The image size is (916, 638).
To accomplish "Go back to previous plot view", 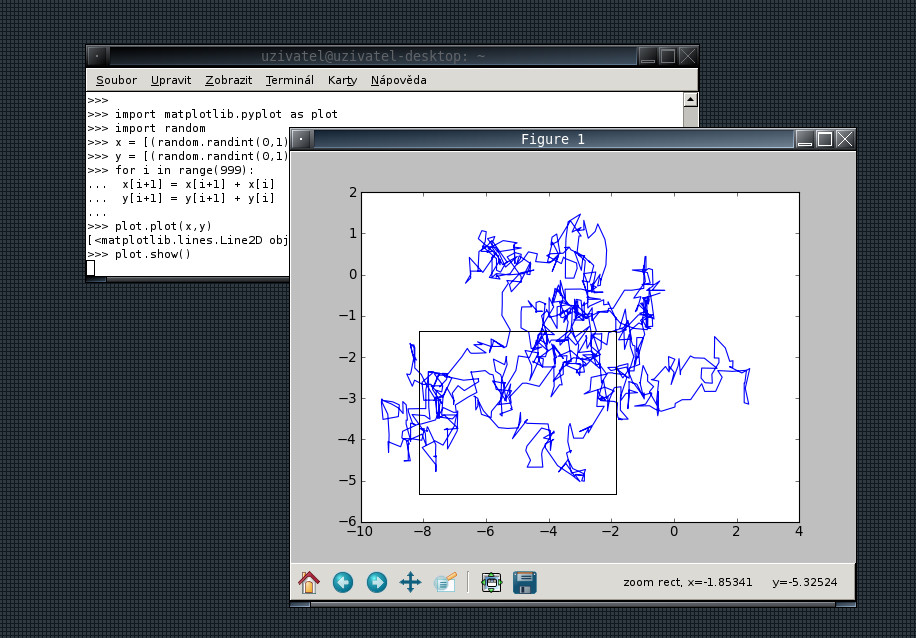I will point(343,582).
